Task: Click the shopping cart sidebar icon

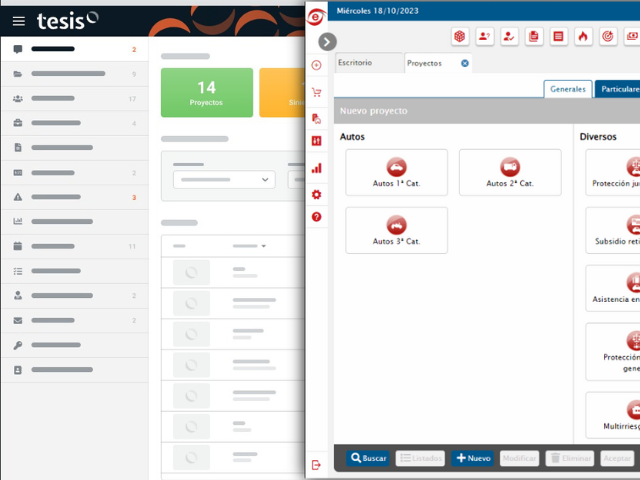Action: click(x=317, y=92)
